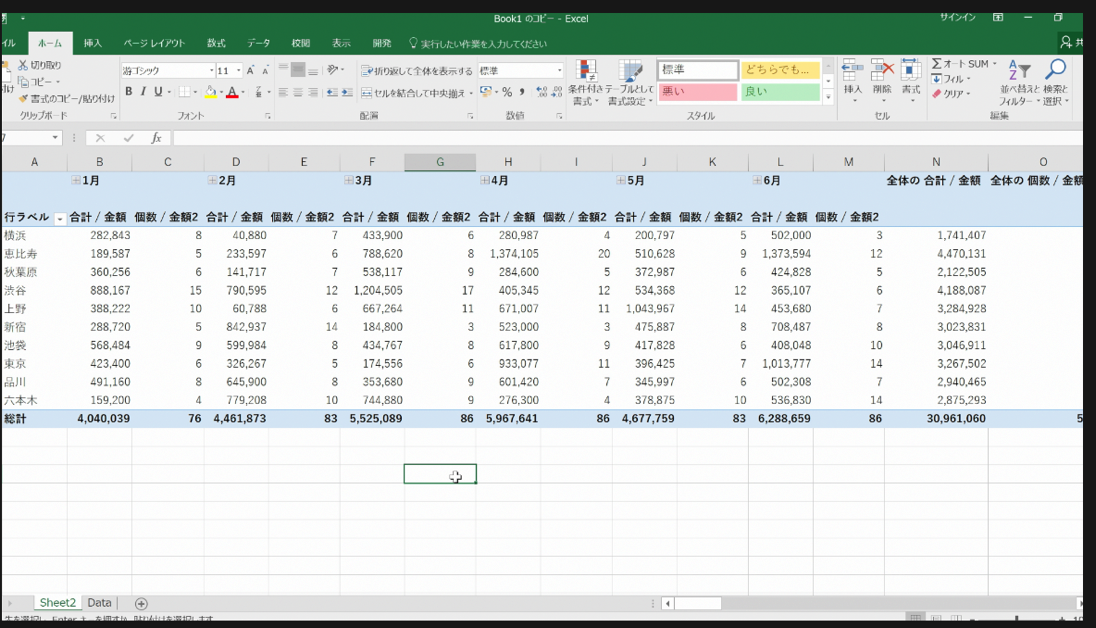Expand the 4月 group in pivot
The height and width of the screenshot is (628, 1096).
click(x=484, y=180)
